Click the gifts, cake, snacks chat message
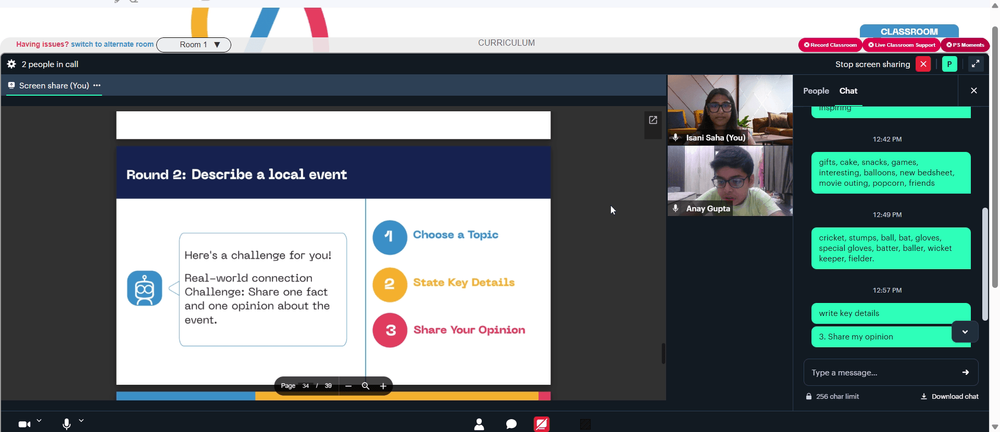 click(890, 172)
